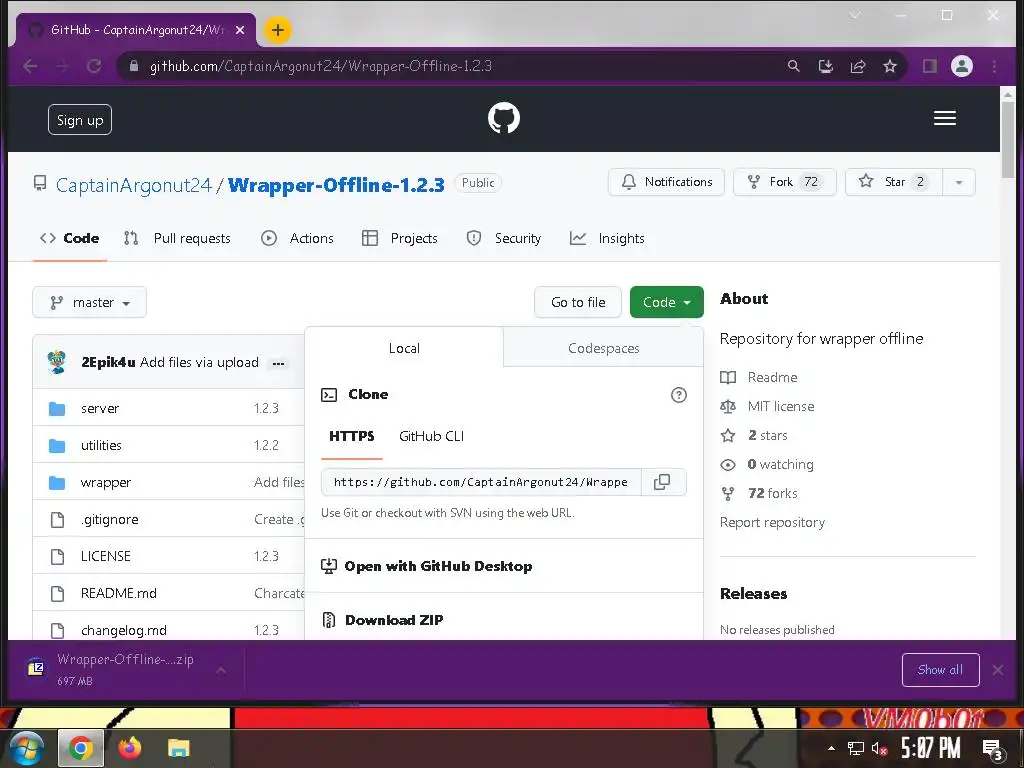Screen dimensions: 1024x768
Task: Add a new browser tab
Action: click(x=278, y=30)
